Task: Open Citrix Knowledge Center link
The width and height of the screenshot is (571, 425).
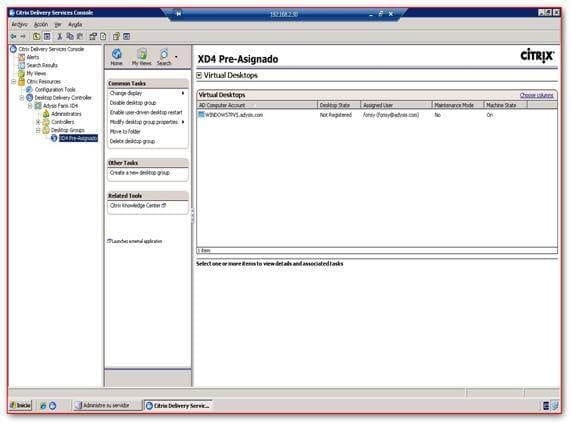Action: [138, 206]
